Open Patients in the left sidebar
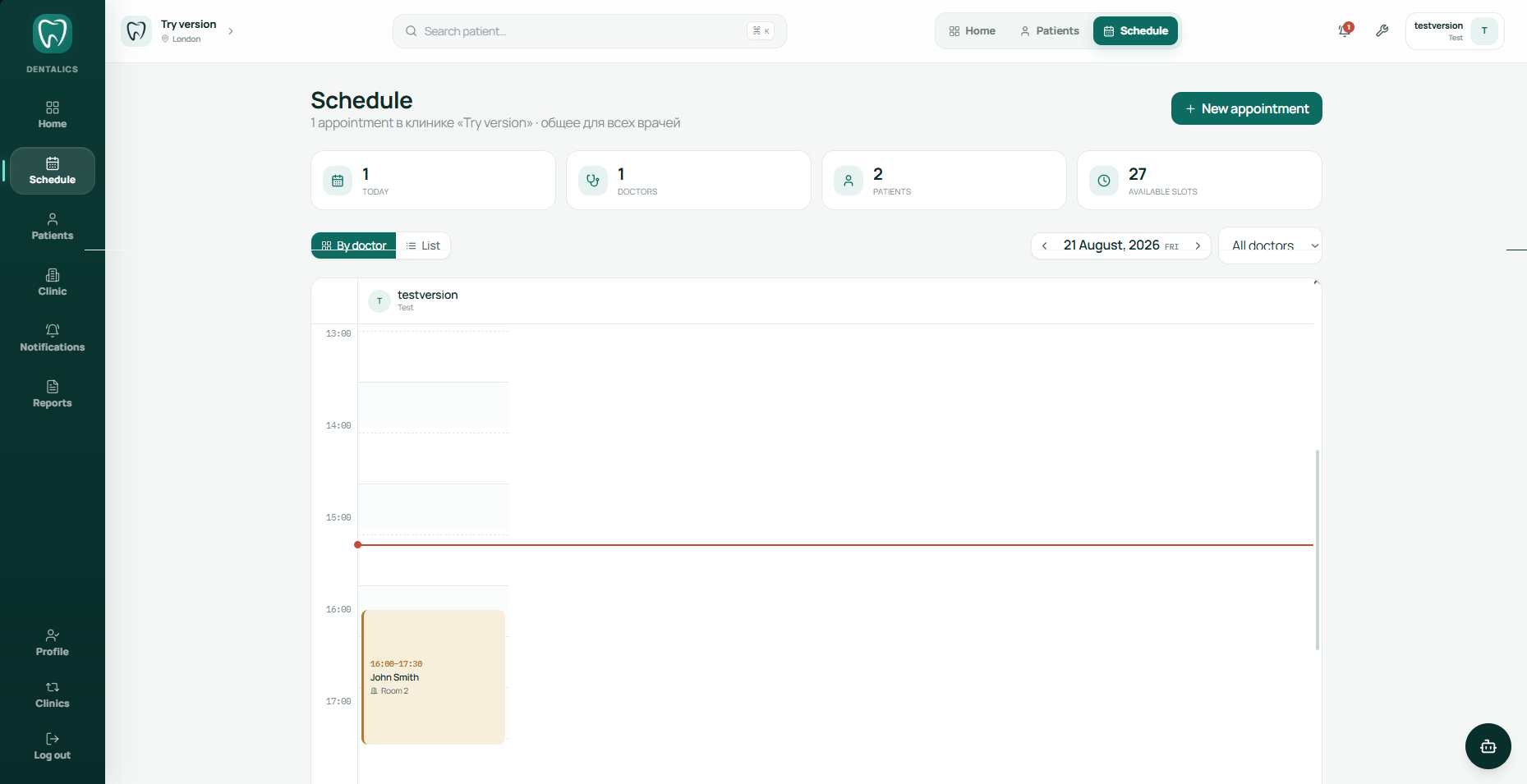 (x=53, y=227)
